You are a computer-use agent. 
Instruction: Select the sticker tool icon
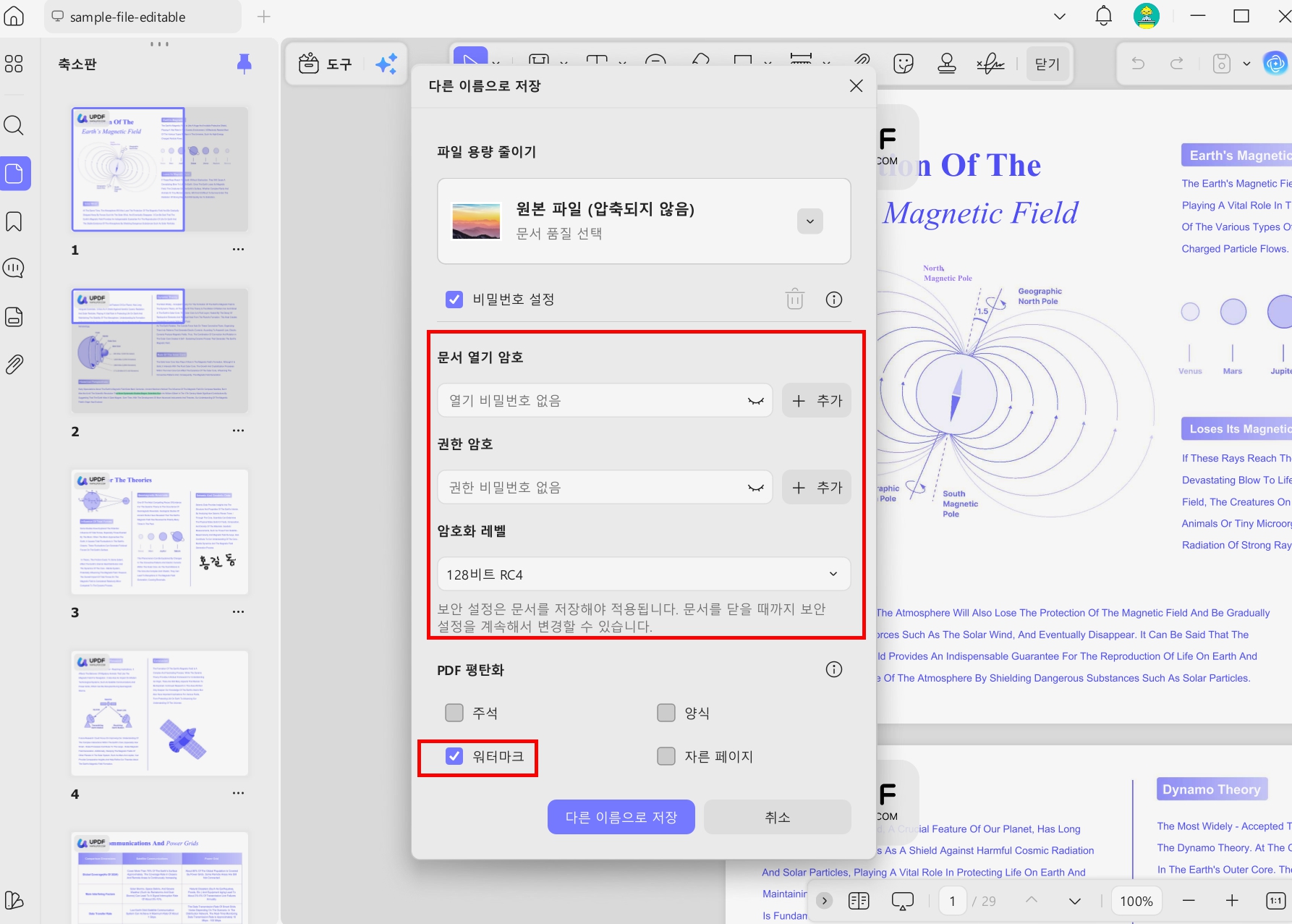coord(904,64)
